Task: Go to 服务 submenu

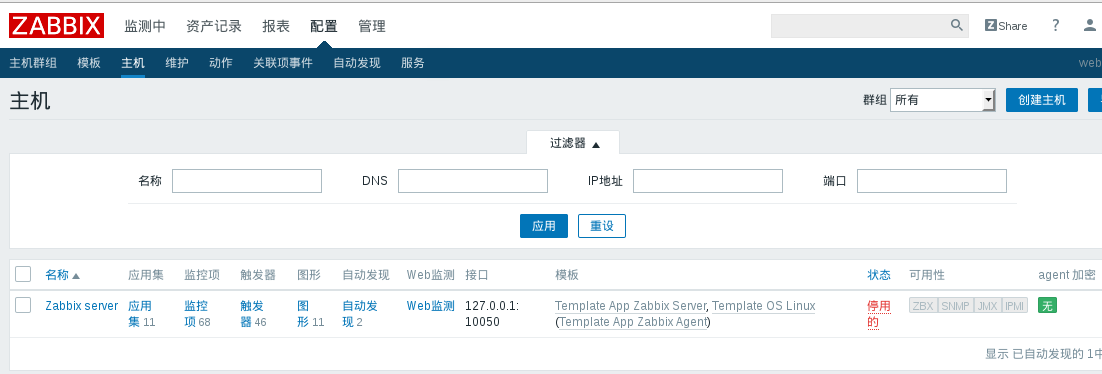Action: (x=413, y=63)
